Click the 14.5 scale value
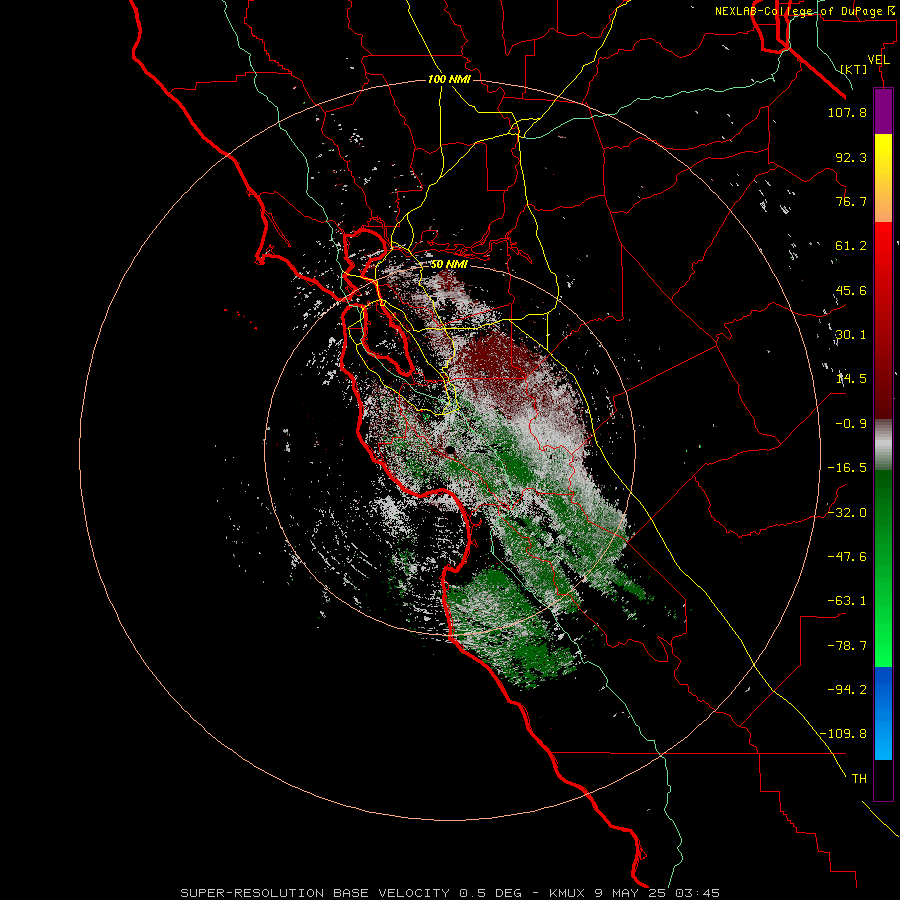Screen dimensions: 900x900 tap(851, 379)
